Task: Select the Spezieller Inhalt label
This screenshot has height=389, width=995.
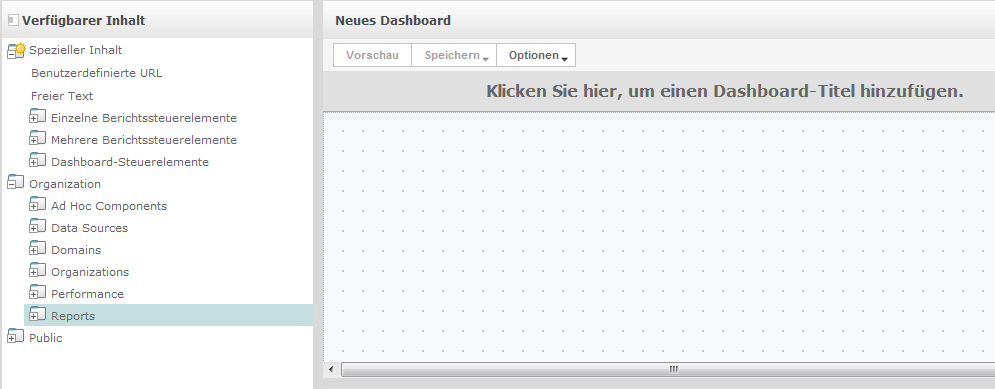Action: (x=76, y=50)
